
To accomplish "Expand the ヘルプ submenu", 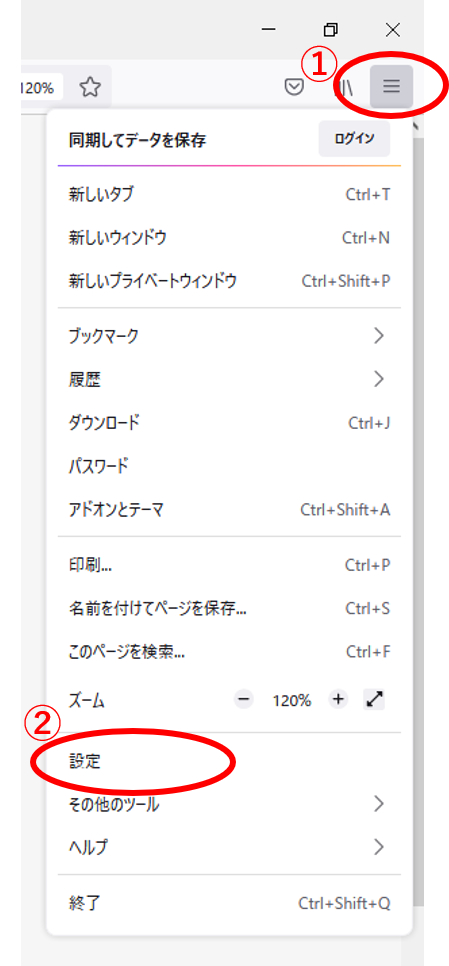I will [x=229, y=846].
